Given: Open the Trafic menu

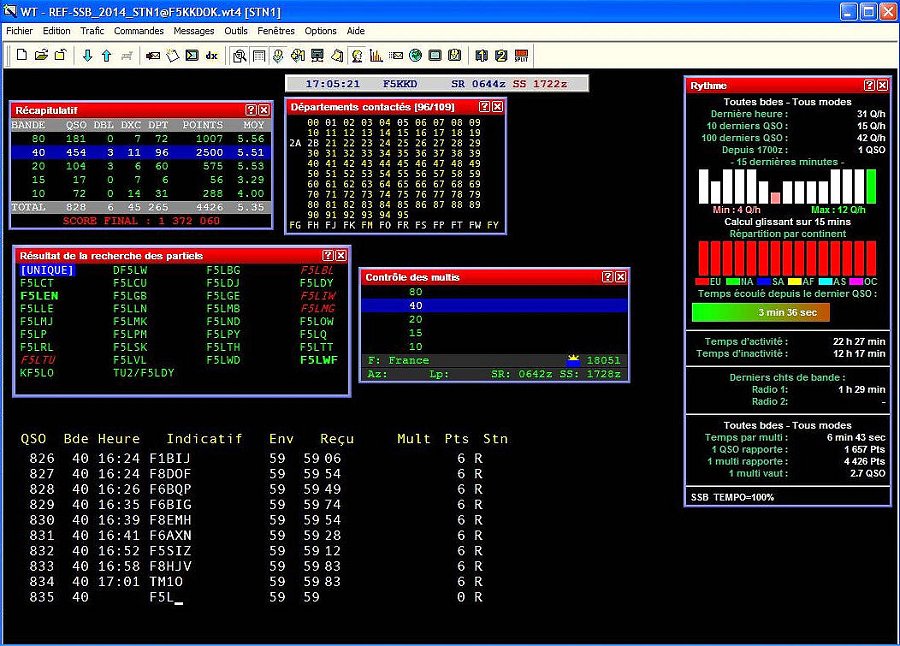Looking at the screenshot, I should pyautogui.click(x=92, y=31).
